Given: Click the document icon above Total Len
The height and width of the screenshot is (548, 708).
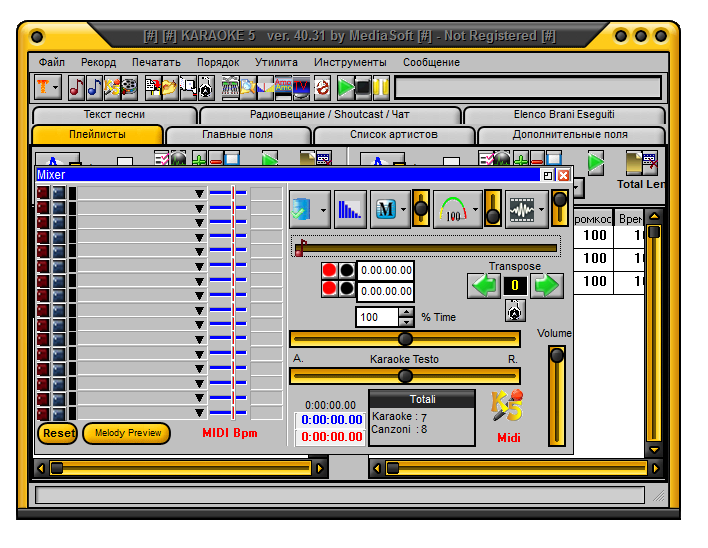Looking at the screenshot, I should [x=633, y=162].
